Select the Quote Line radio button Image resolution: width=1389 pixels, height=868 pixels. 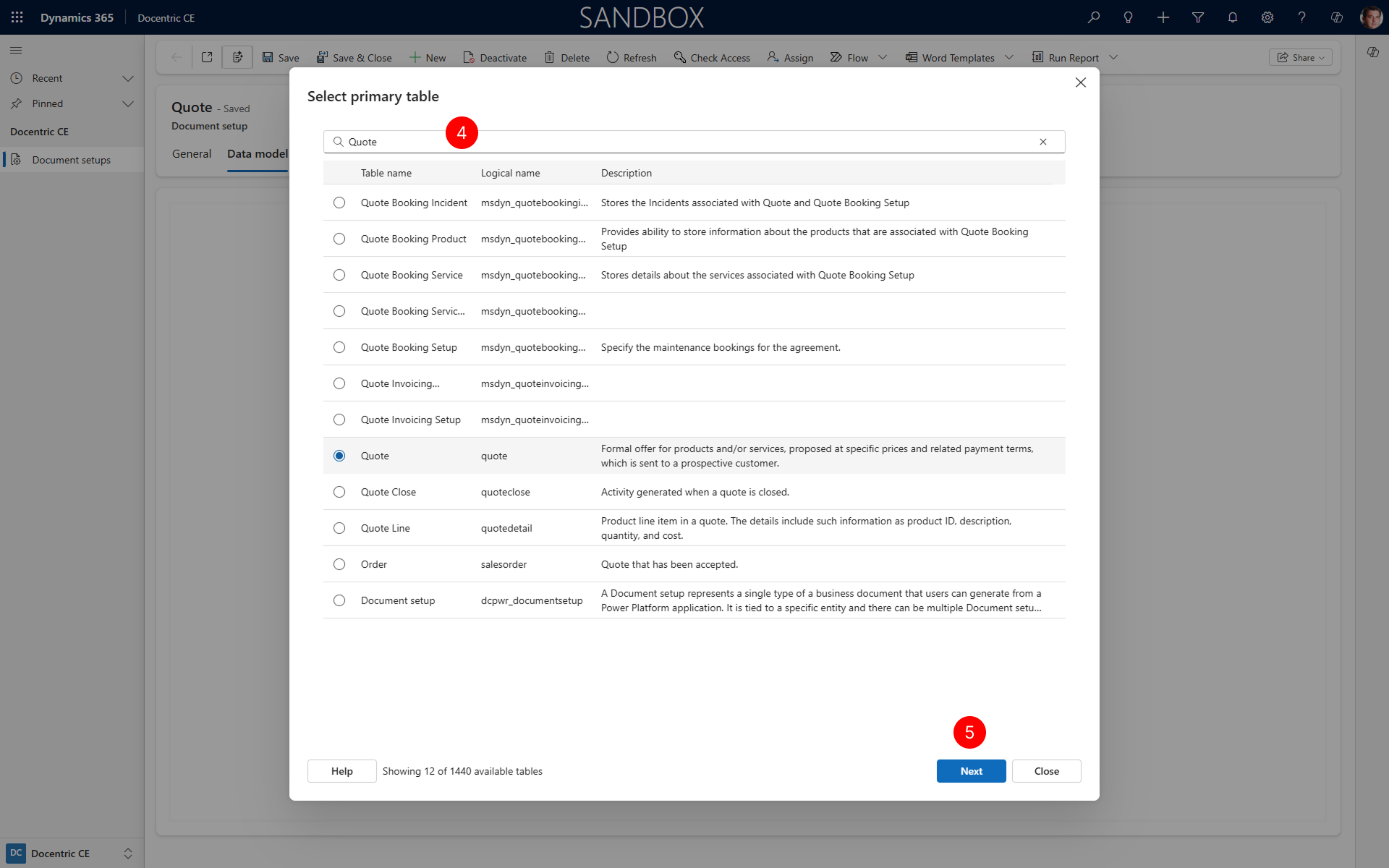339,528
